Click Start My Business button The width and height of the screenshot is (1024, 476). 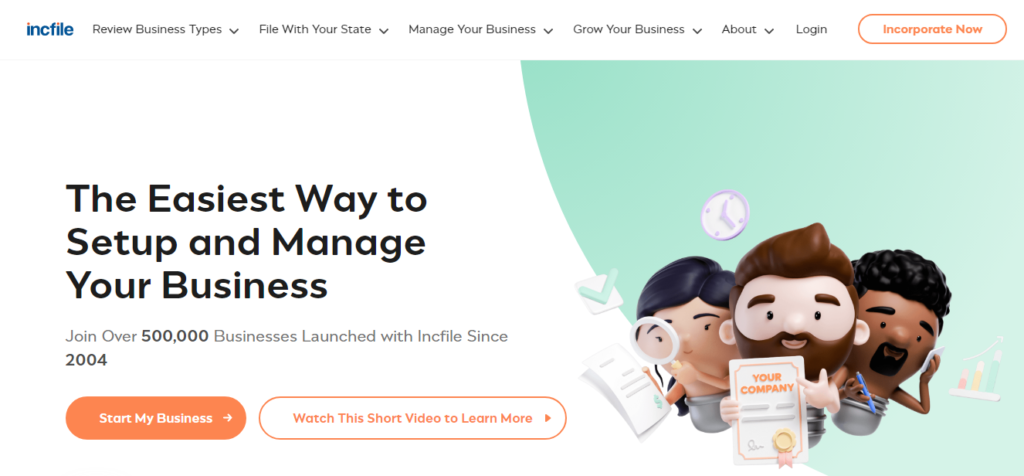pos(155,418)
